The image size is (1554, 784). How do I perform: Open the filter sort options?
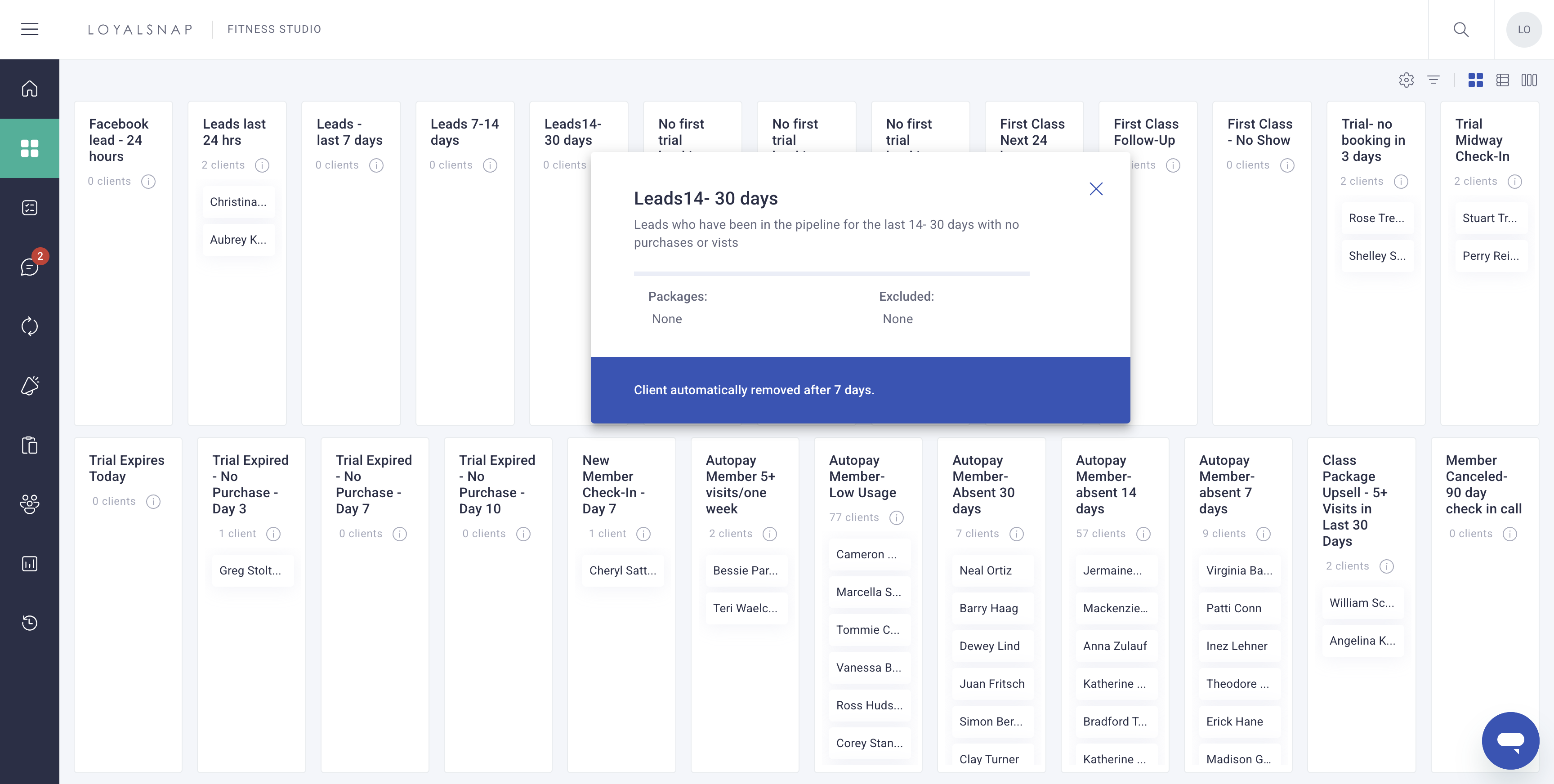click(1433, 80)
